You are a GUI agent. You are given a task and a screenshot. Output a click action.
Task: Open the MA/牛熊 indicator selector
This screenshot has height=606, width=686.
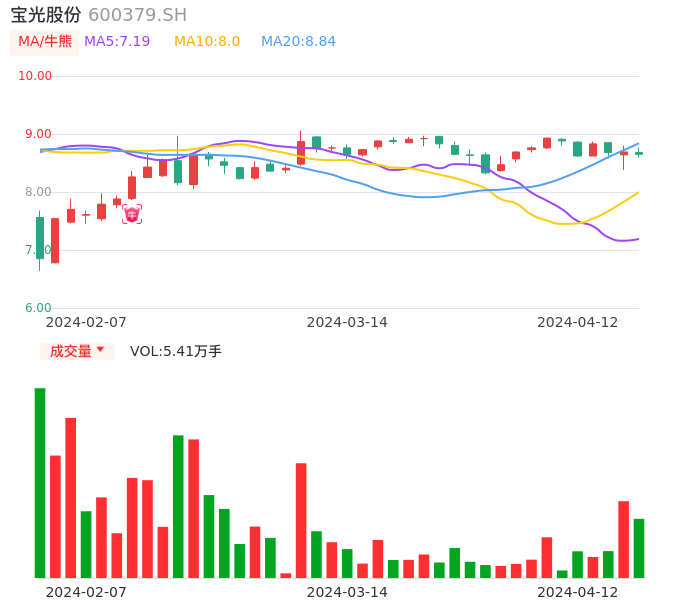[x=45, y=41]
